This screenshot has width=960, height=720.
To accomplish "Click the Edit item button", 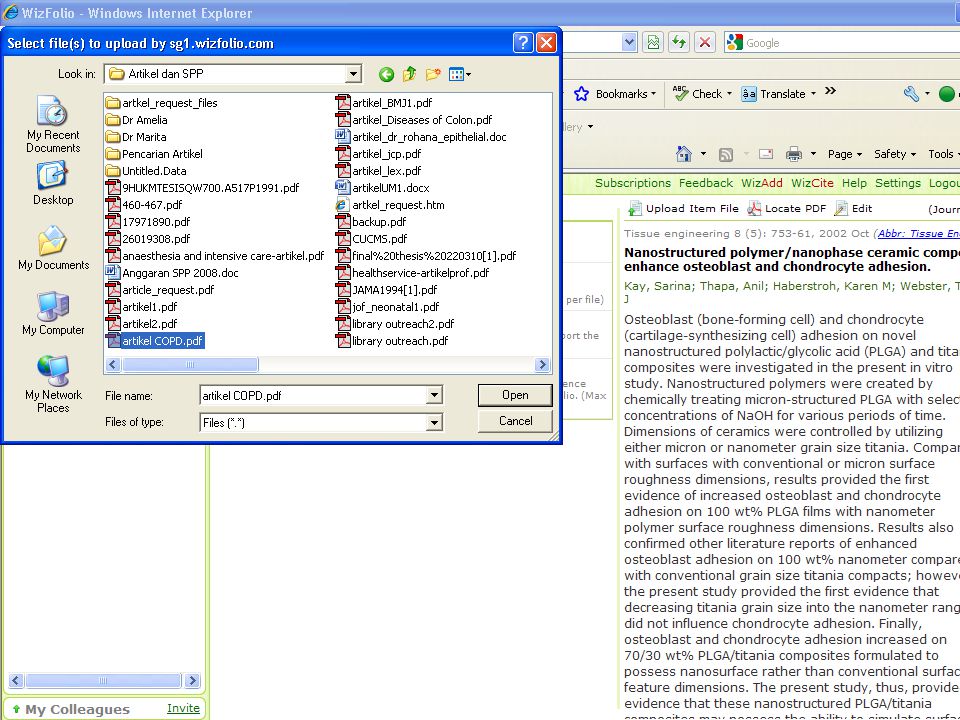I will 853,209.
